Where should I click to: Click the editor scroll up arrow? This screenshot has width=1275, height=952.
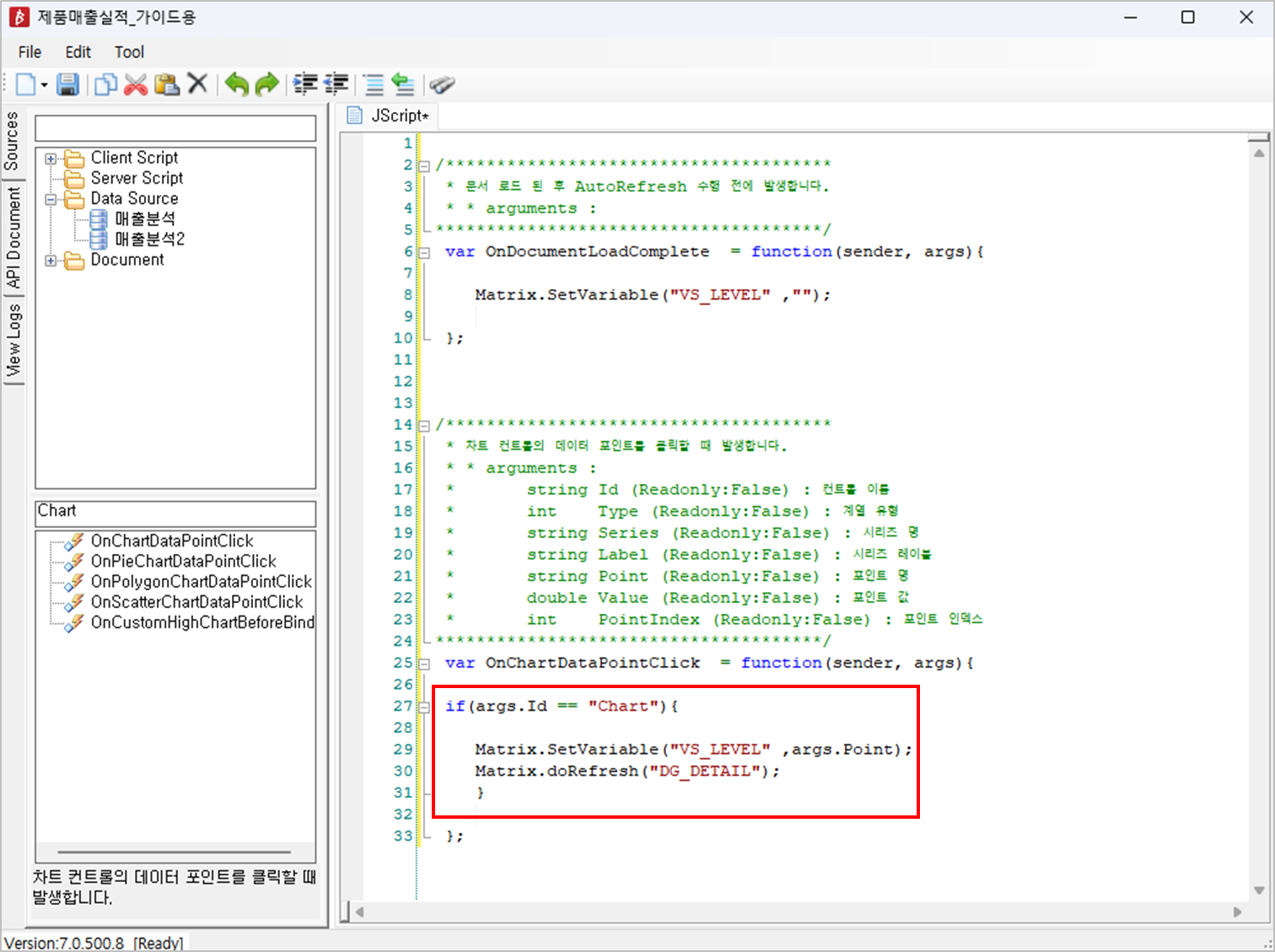1259,153
